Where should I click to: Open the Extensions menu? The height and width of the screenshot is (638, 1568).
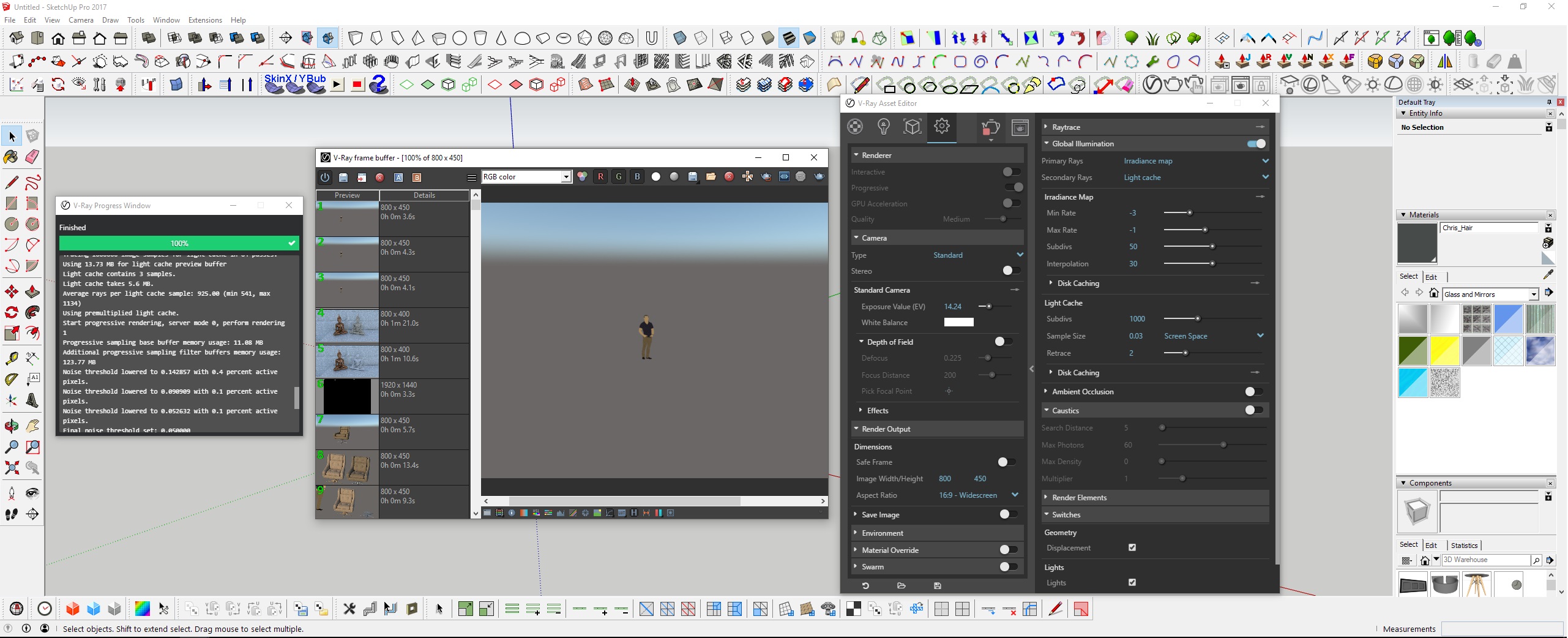coord(204,20)
